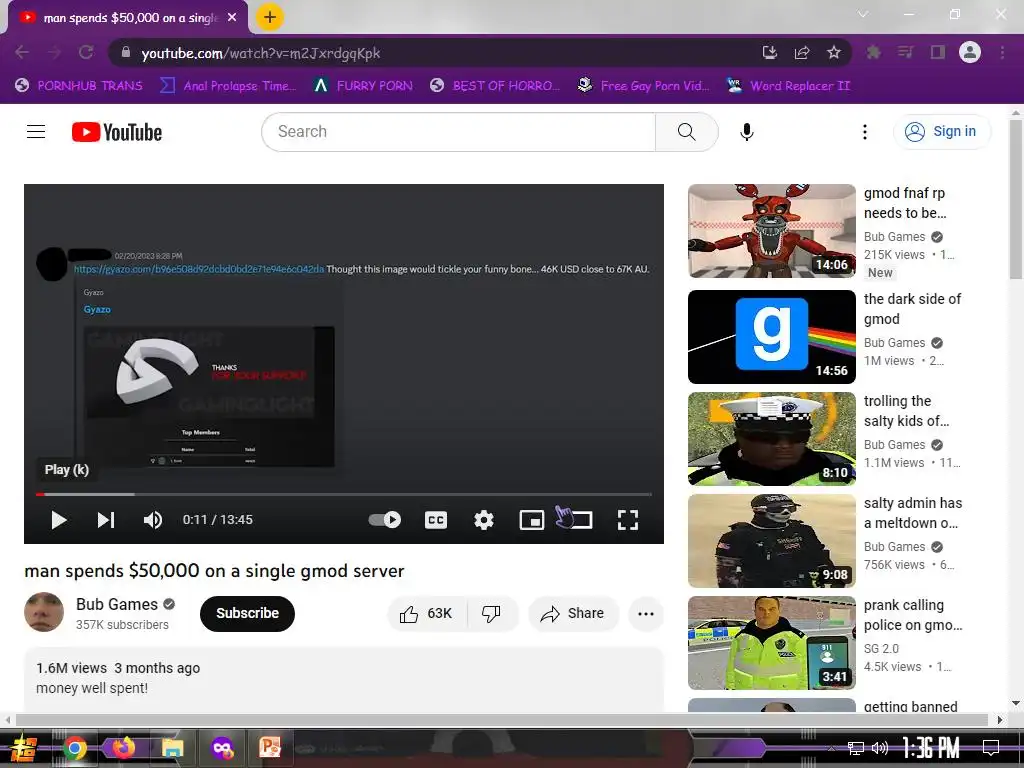Go back in browser history

click(x=22, y=53)
